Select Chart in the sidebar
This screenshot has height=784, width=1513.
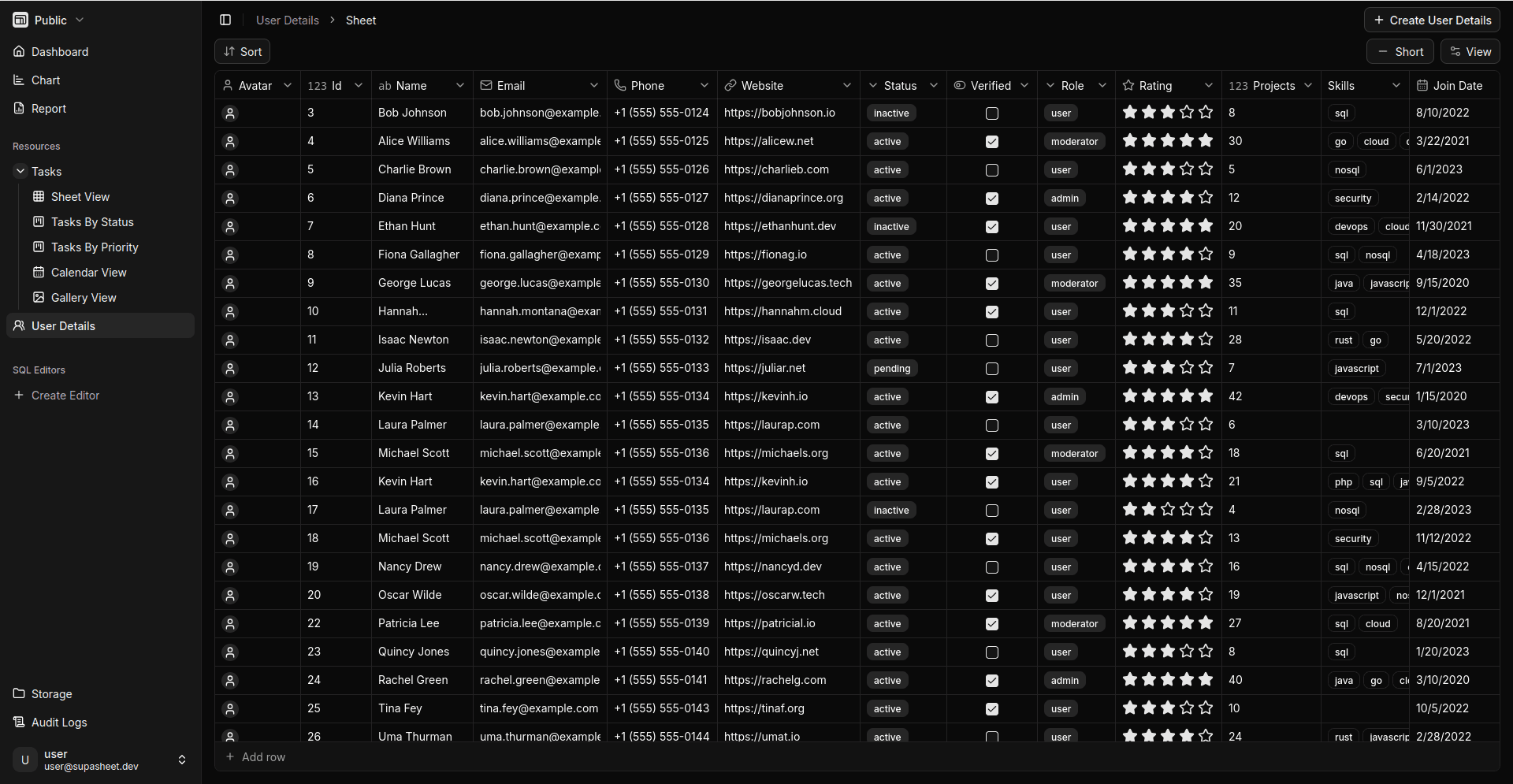point(46,80)
